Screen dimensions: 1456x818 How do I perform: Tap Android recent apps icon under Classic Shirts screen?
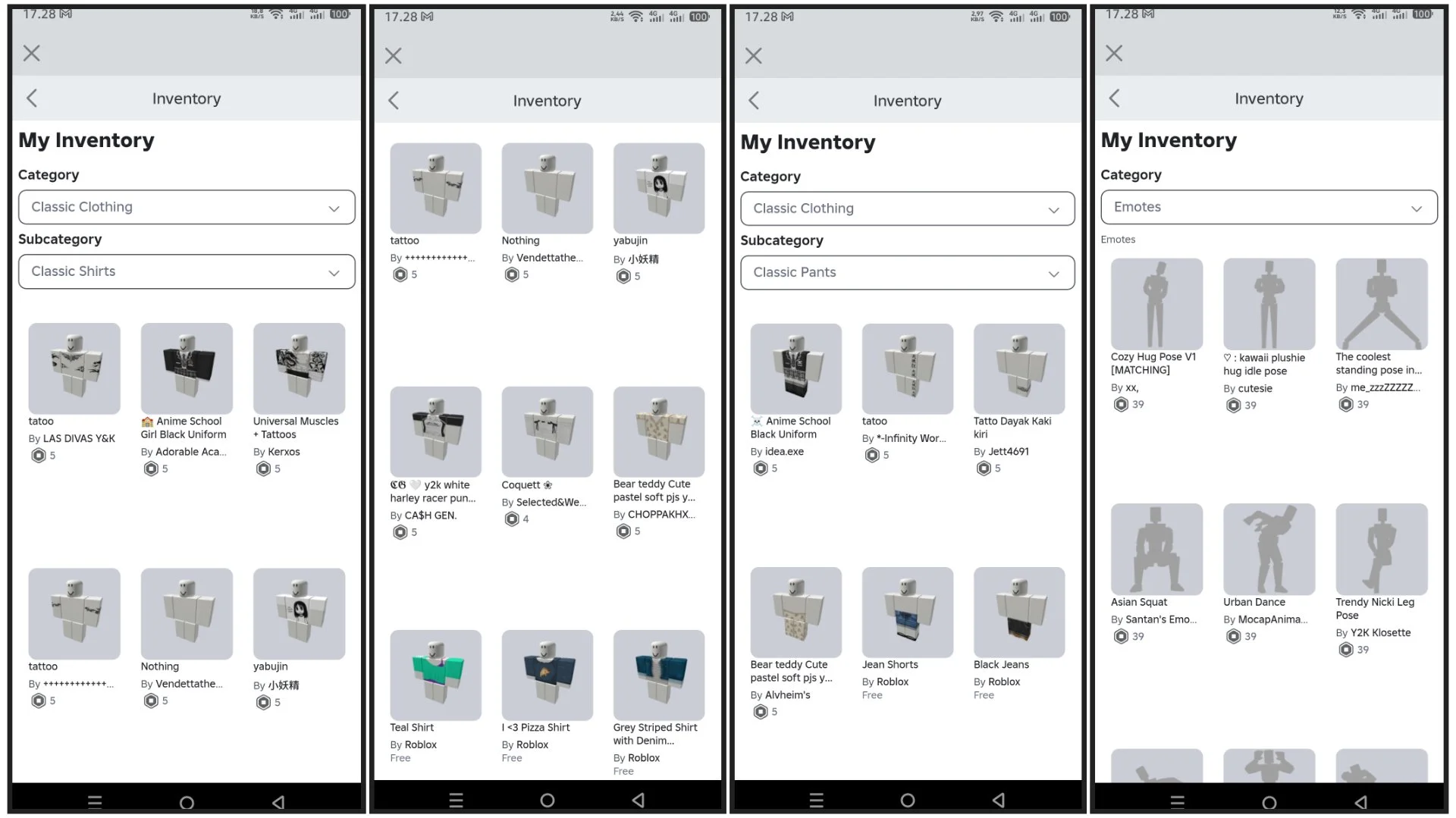[95, 802]
